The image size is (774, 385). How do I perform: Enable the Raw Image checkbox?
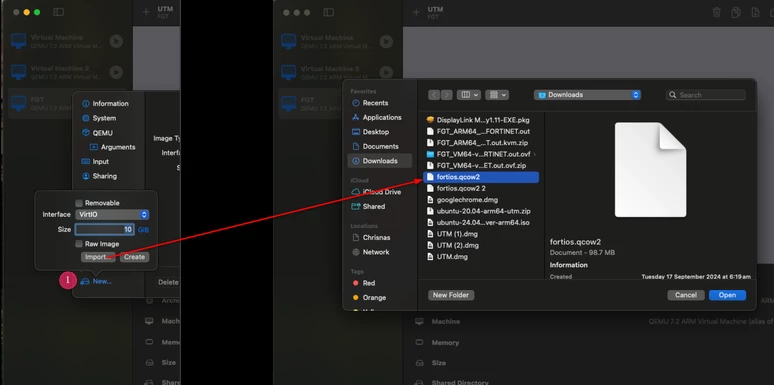(79, 244)
